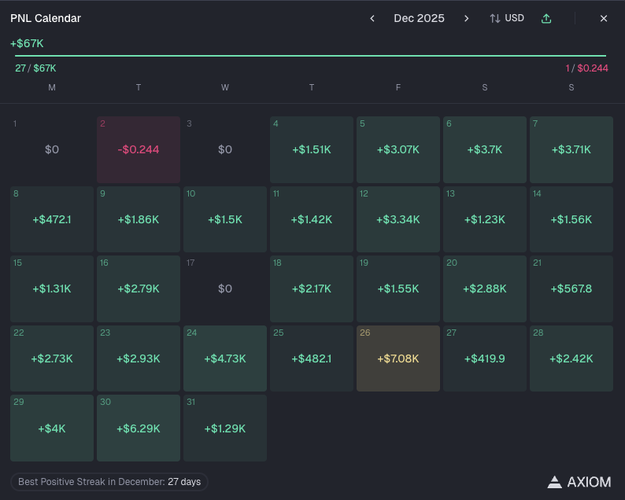Close the PNL Calendar panel
The height and width of the screenshot is (500, 625).
tap(603, 18)
